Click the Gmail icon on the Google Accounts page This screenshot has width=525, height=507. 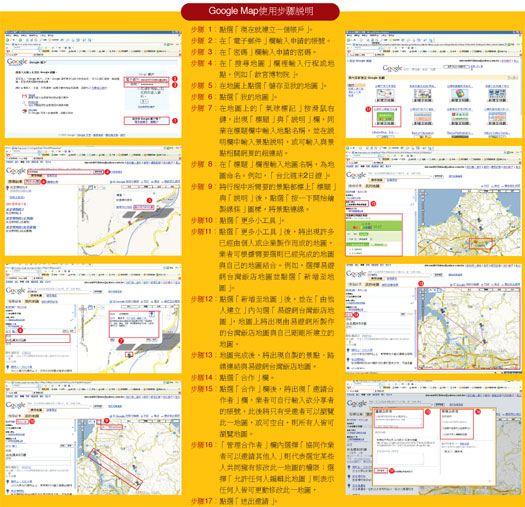tap(24, 96)
